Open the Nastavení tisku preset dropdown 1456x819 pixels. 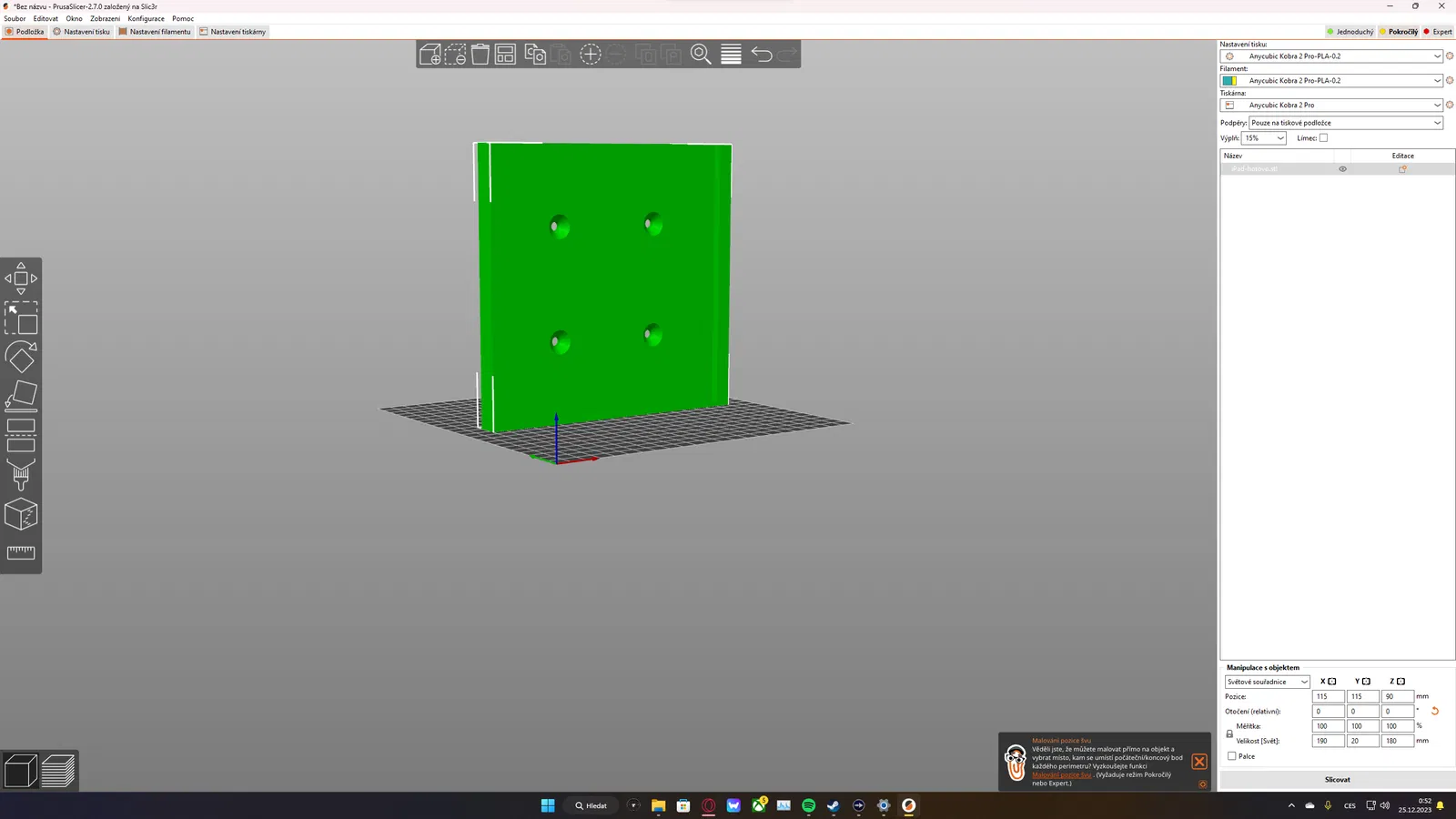[1331, 56]
